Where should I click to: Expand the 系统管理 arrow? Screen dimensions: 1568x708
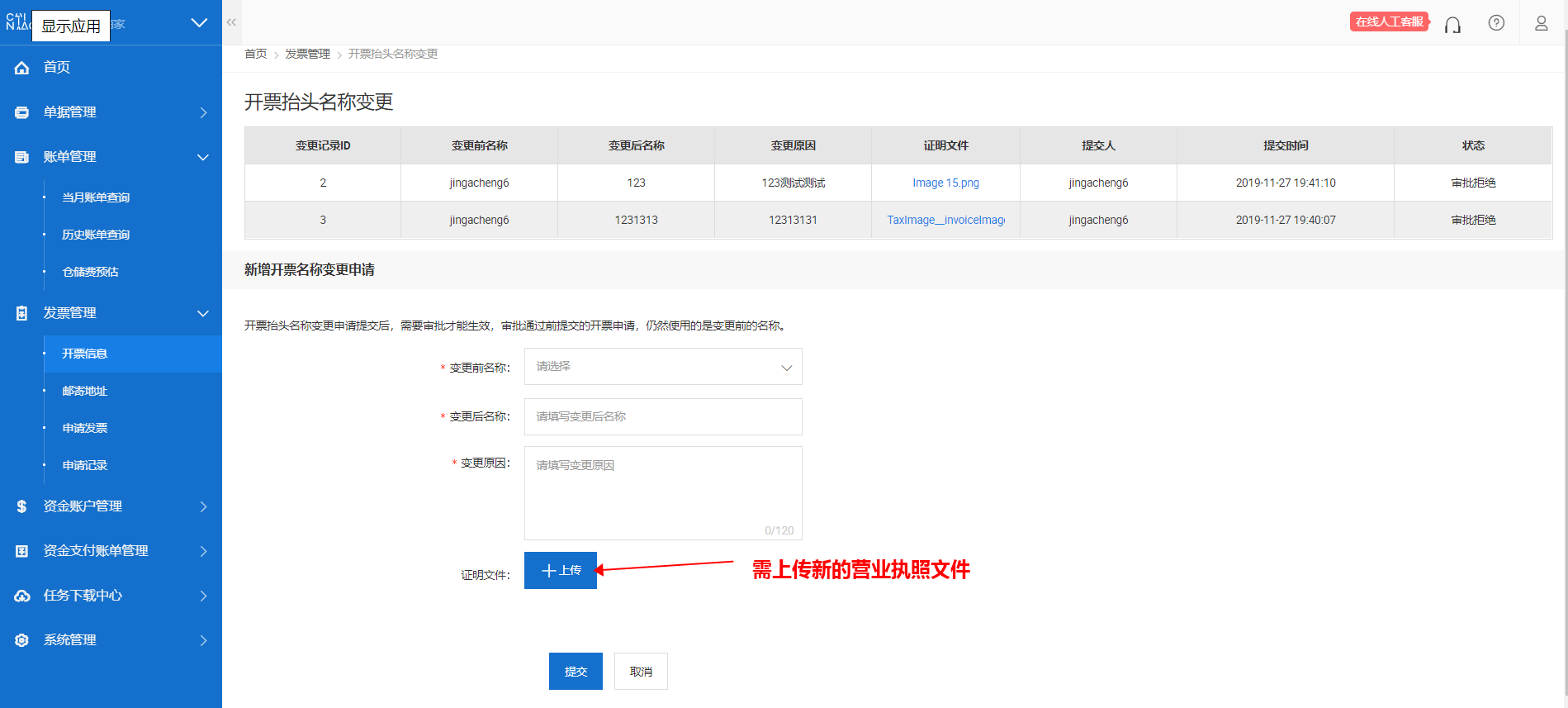(x=203, y=640)
